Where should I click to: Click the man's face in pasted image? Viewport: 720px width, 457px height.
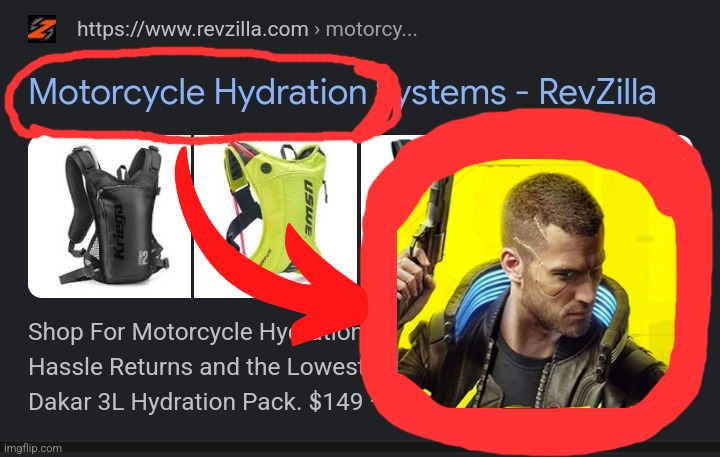coord(565,266)
